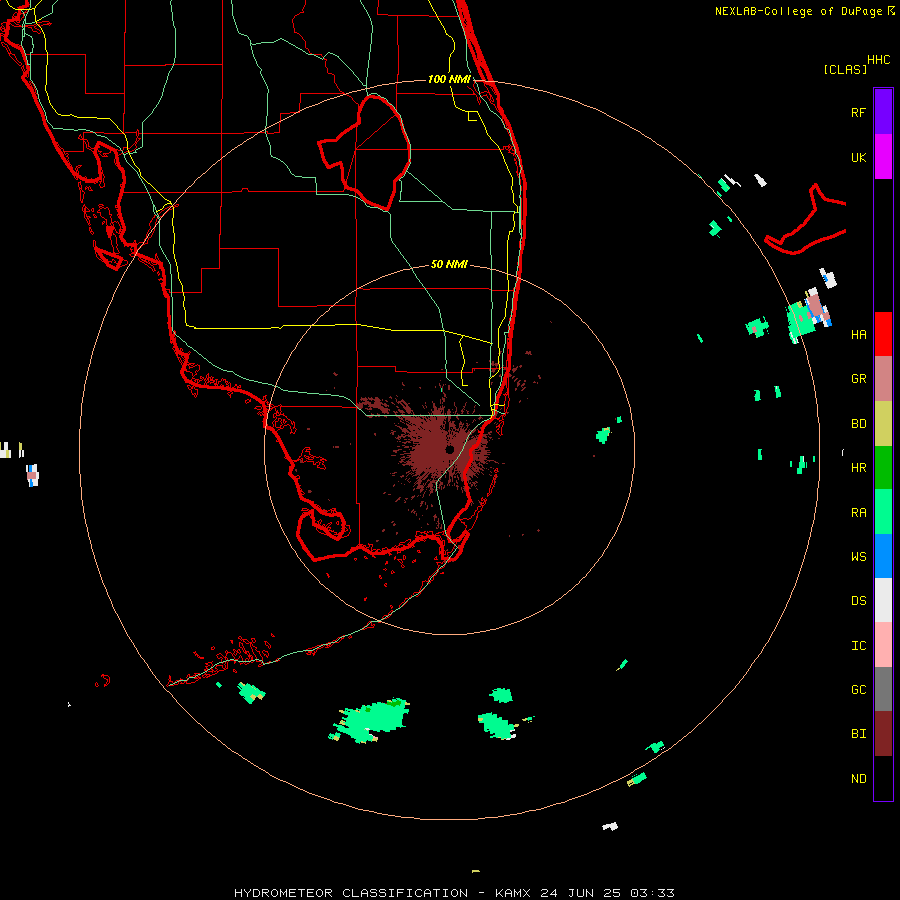The image size is (900, 900).
Task: Click the RF purple legend swatch
Action: (x=883, y=111)
